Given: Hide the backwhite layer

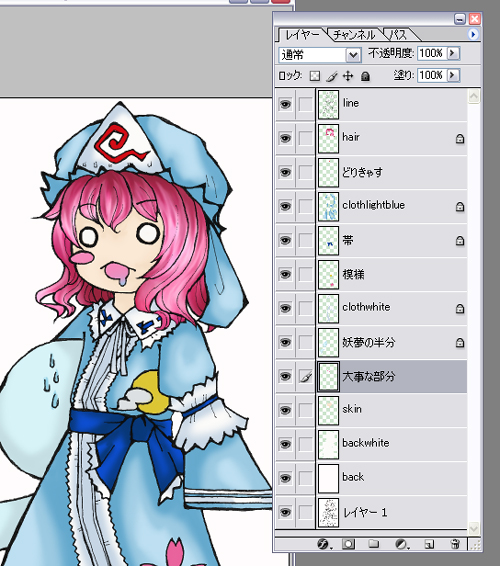Looking at the screenshot, I should coord(285,444).
